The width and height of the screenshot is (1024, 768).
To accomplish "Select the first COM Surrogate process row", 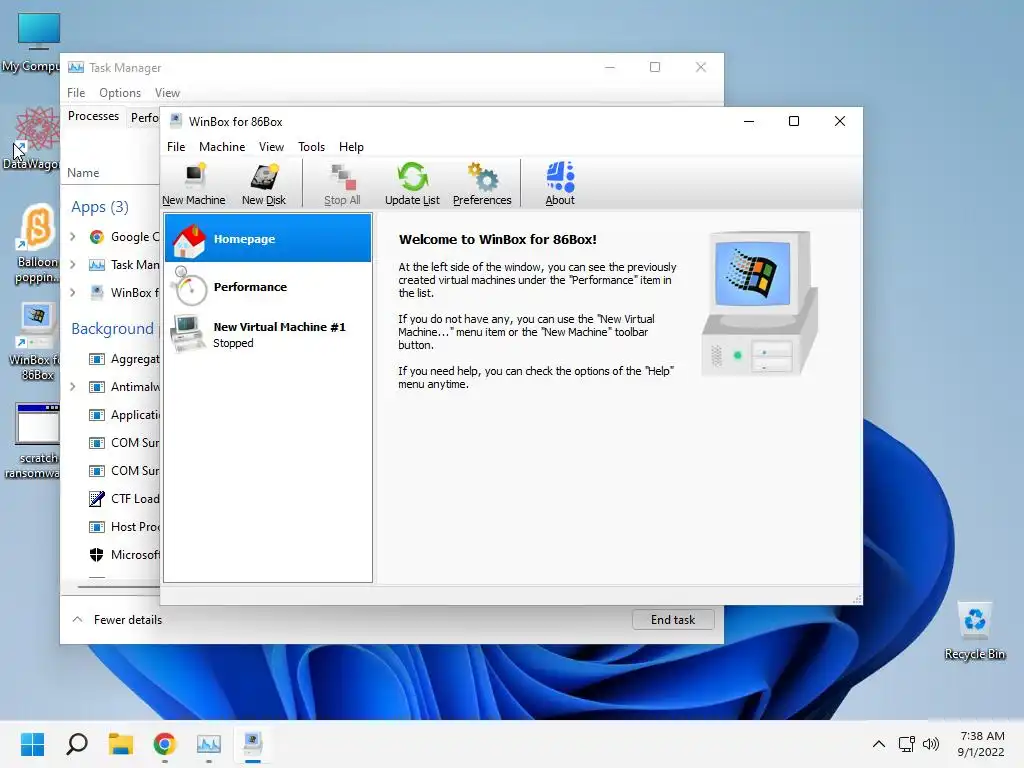I will (111, 443).
